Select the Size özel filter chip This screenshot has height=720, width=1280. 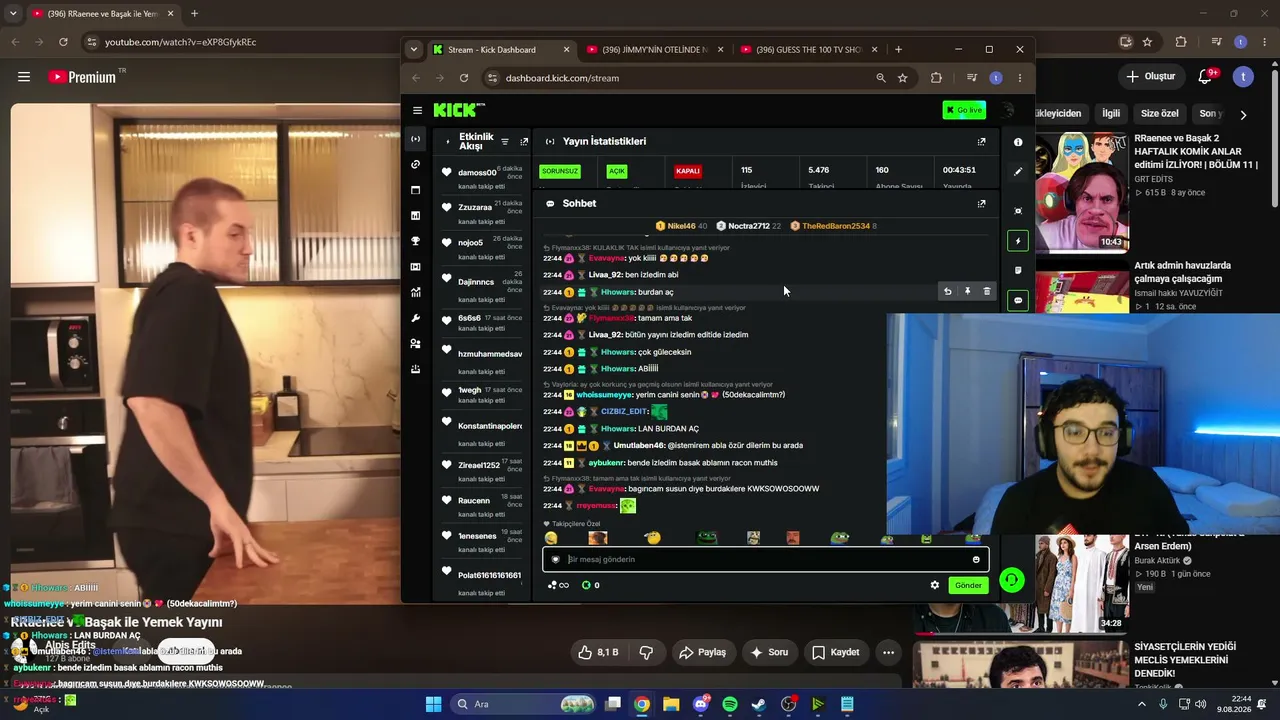[x=1160, y=114]
